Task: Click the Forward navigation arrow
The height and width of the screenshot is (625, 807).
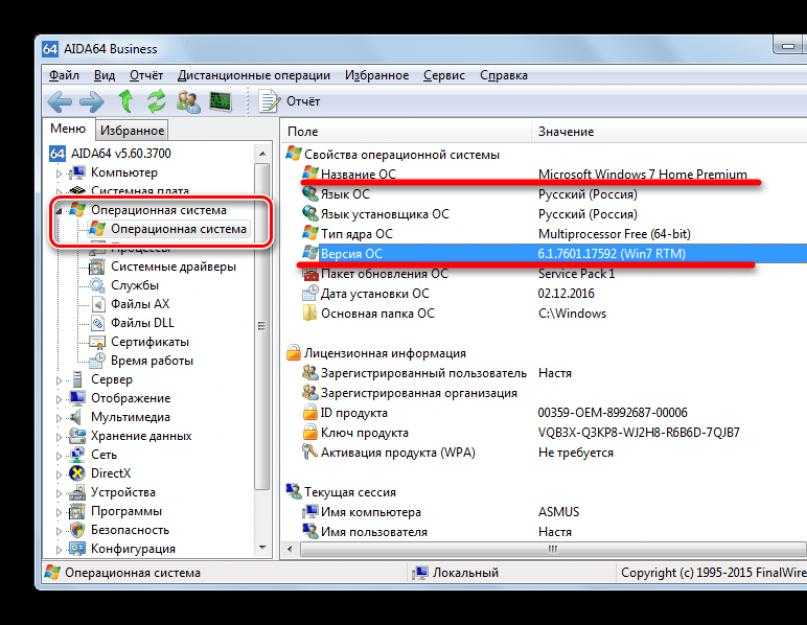Action: click(92, 101)
